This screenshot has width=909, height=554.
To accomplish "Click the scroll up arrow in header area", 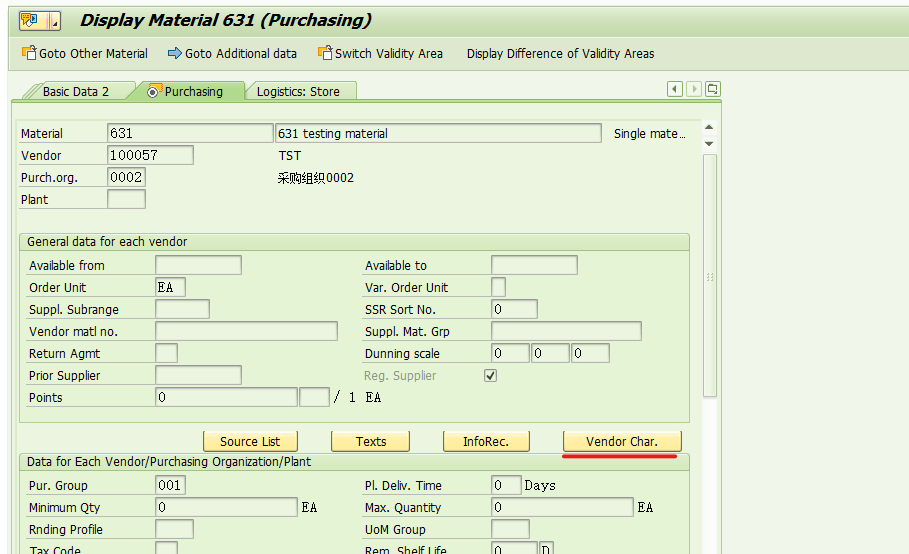I will click(709, 127).
